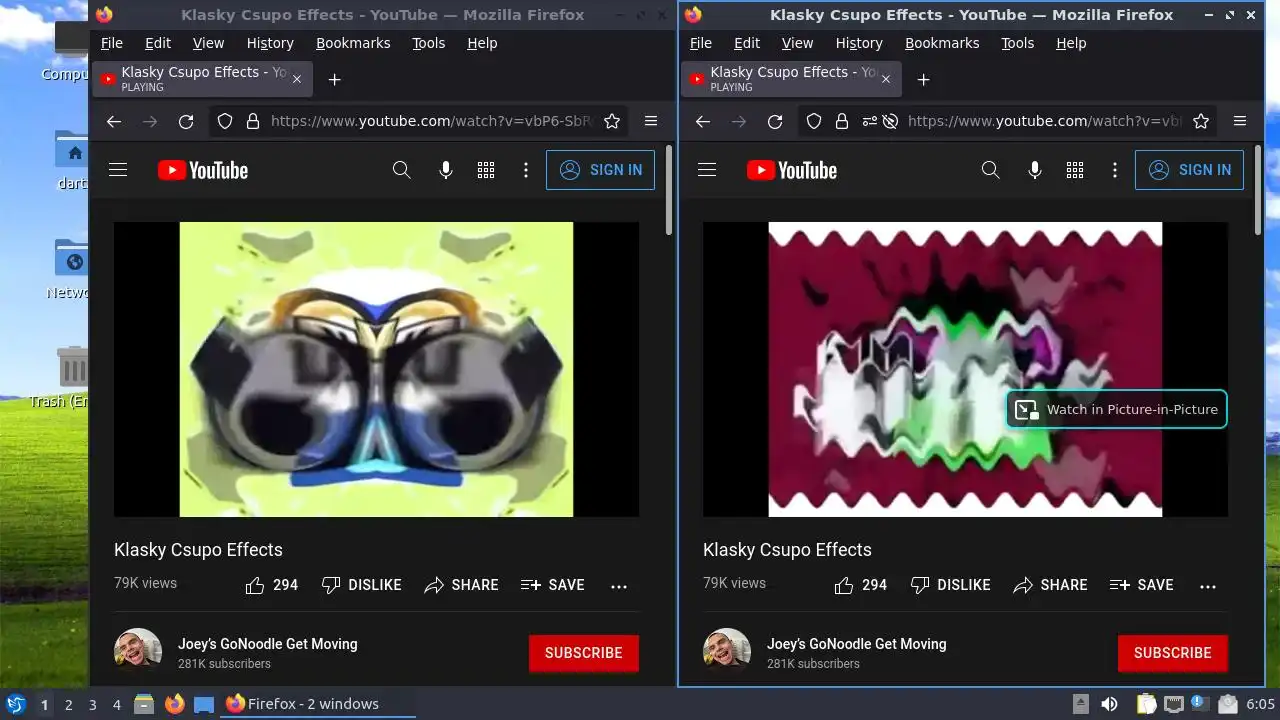Viewport: 1280px width, 720px height.
Task: Save video to playlist in right window
Action: (x=1142, y=585)
